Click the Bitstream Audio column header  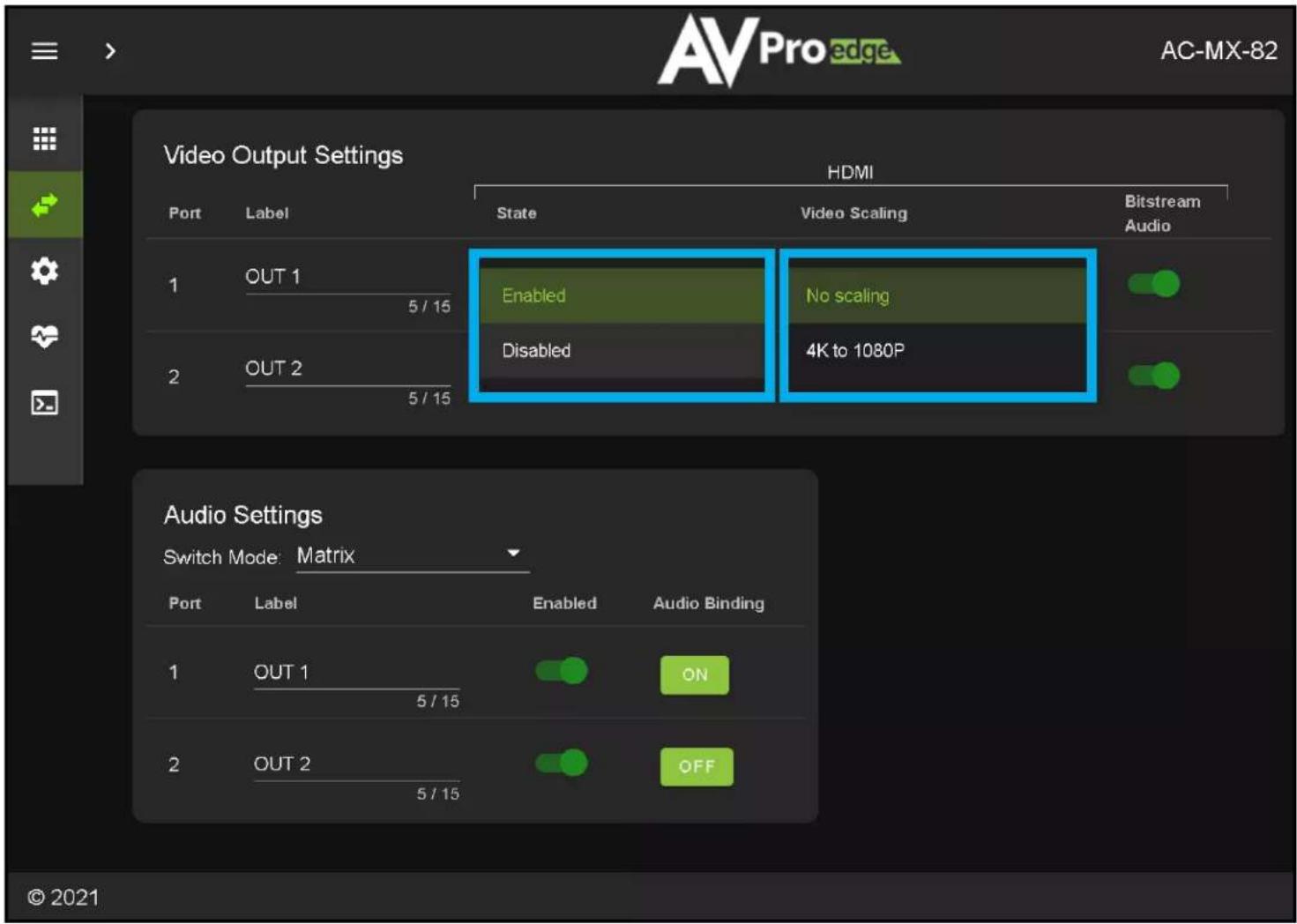1162,213
